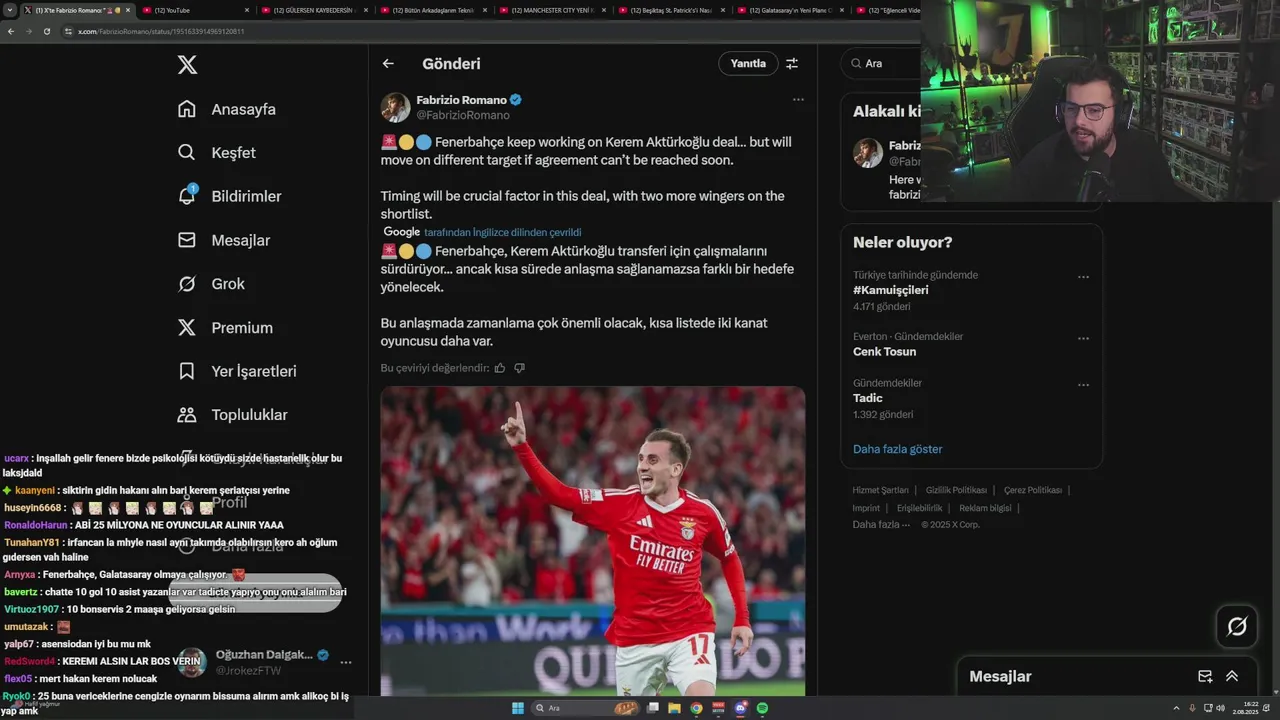Click the Reklam bilgisi footer link

(985, 508)
